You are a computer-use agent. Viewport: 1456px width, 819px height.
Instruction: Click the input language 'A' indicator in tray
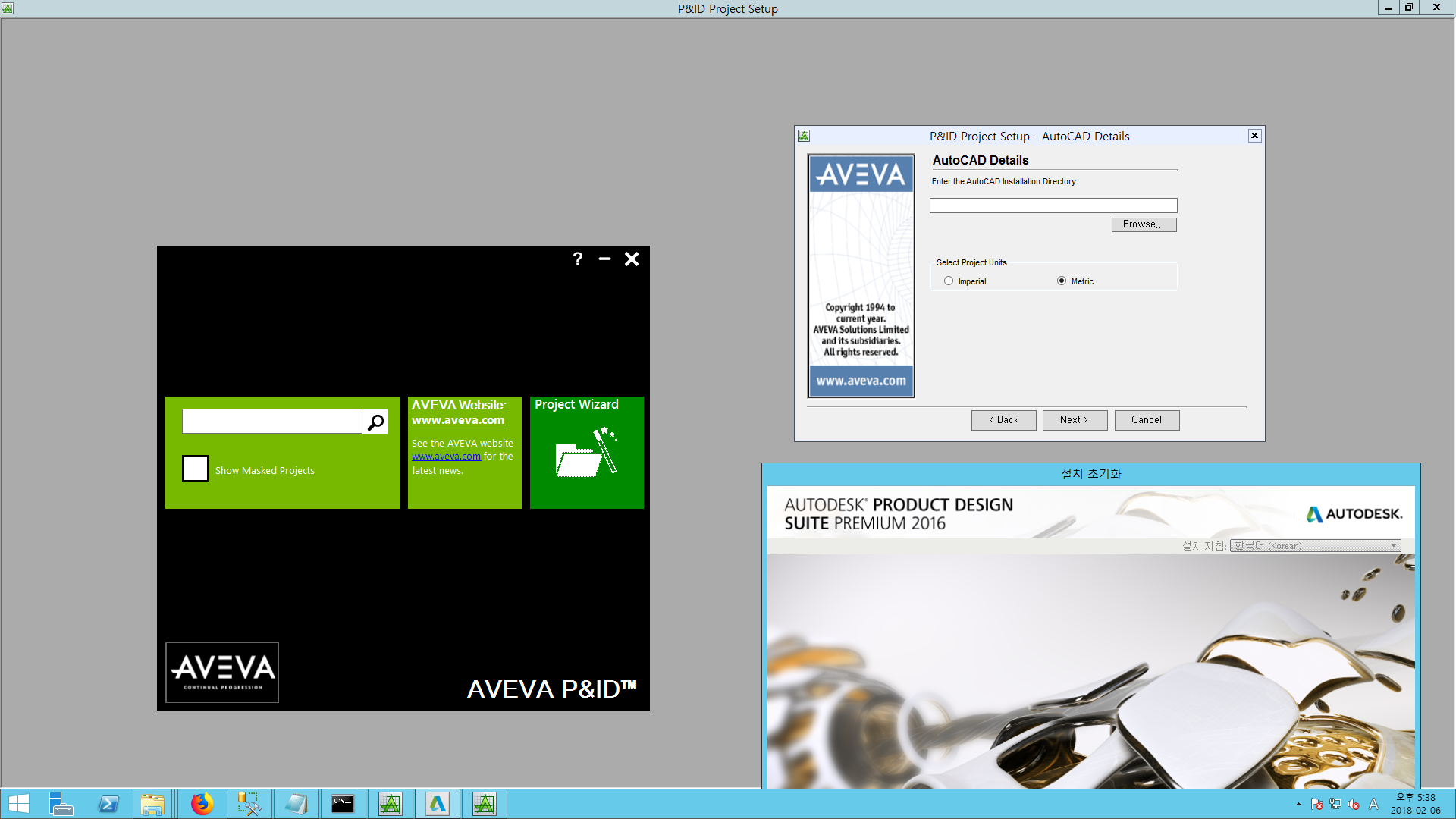click(1373, 804)
